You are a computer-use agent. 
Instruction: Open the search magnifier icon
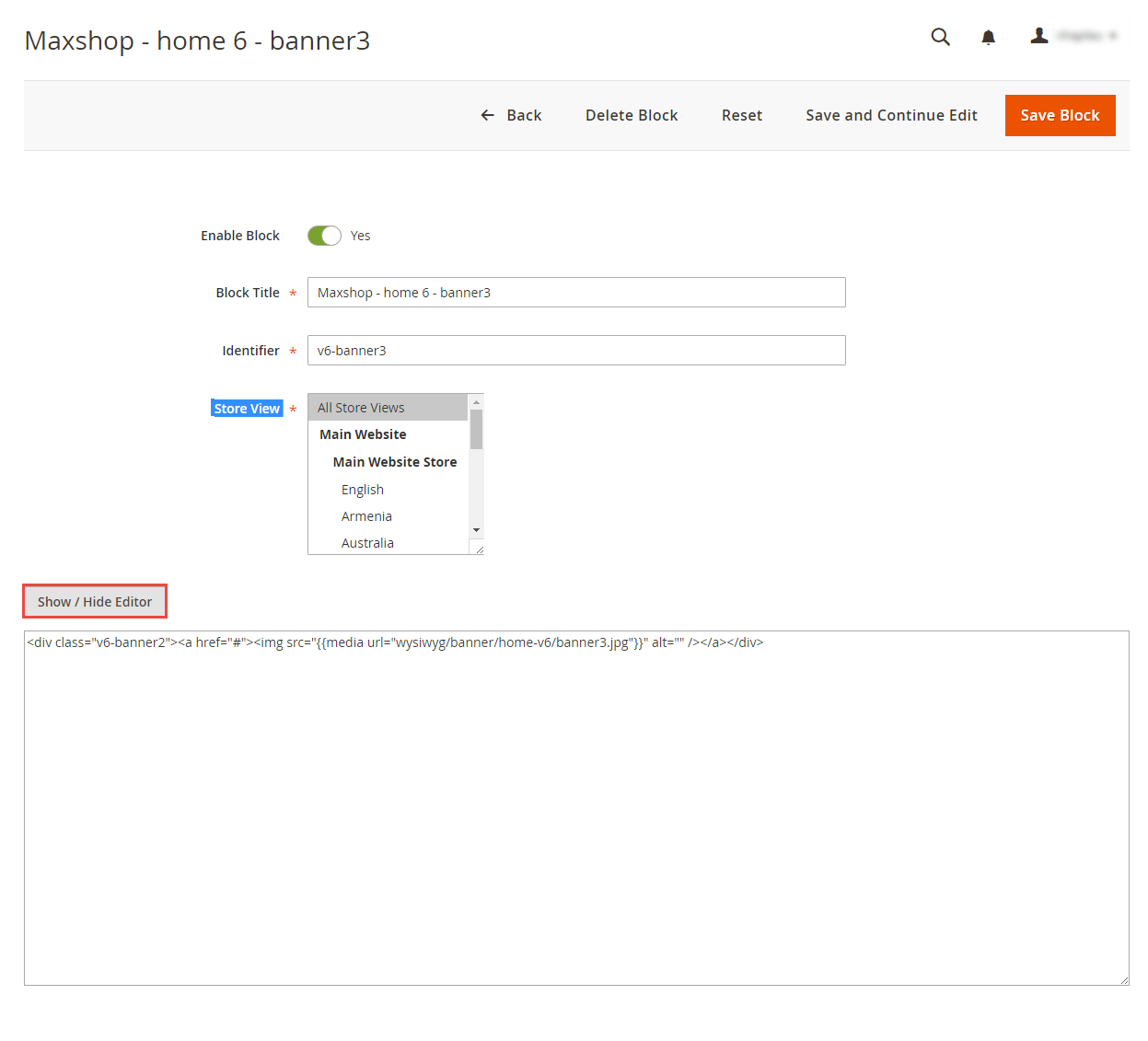click(940, 37)
